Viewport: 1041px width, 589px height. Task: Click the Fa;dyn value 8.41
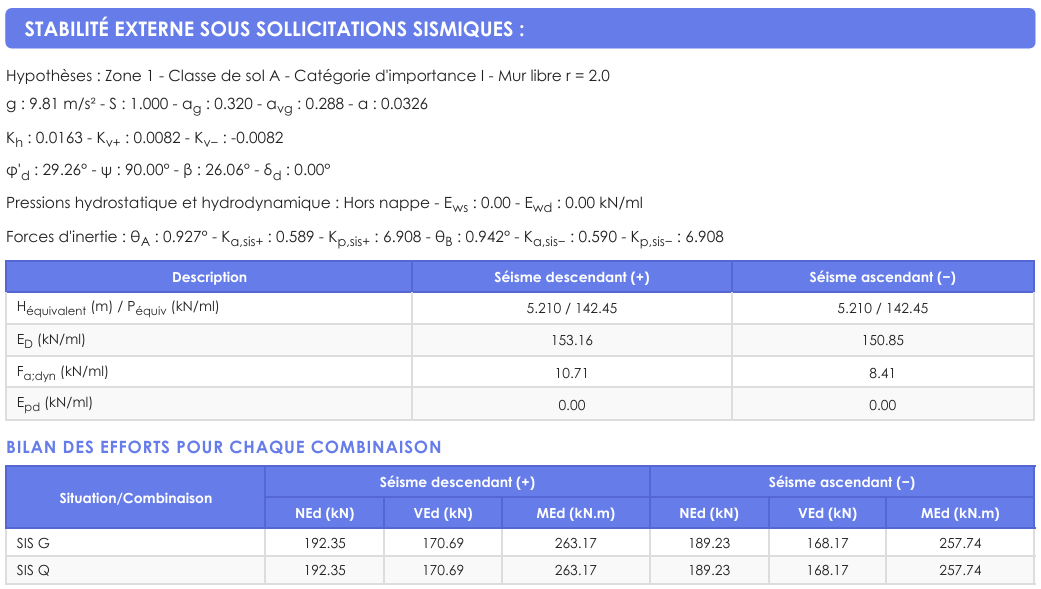coord(882,373)
